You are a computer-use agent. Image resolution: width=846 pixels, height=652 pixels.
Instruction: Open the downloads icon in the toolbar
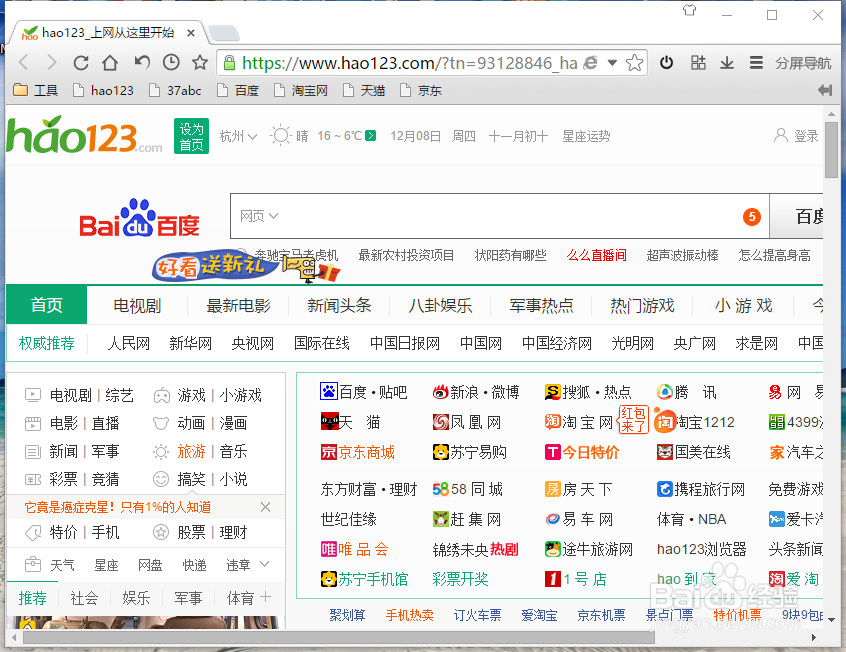click(727, 62)
